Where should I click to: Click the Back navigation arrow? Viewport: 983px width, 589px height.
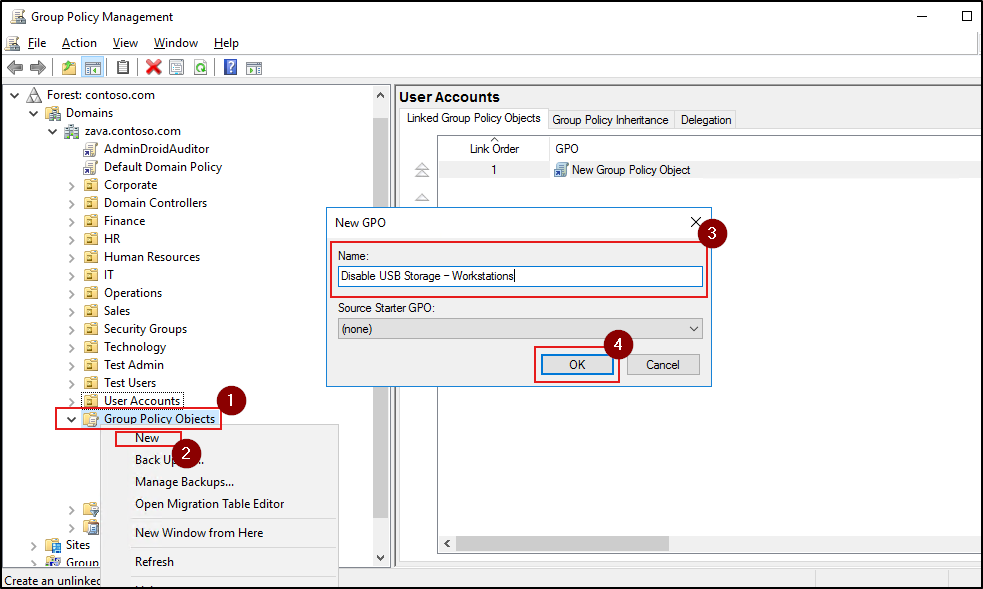[15, 67]
